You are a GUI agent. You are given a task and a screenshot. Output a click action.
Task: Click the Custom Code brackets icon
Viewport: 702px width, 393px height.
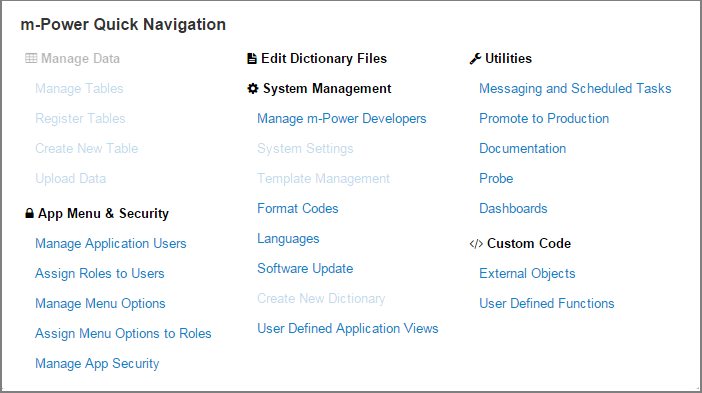476,243
